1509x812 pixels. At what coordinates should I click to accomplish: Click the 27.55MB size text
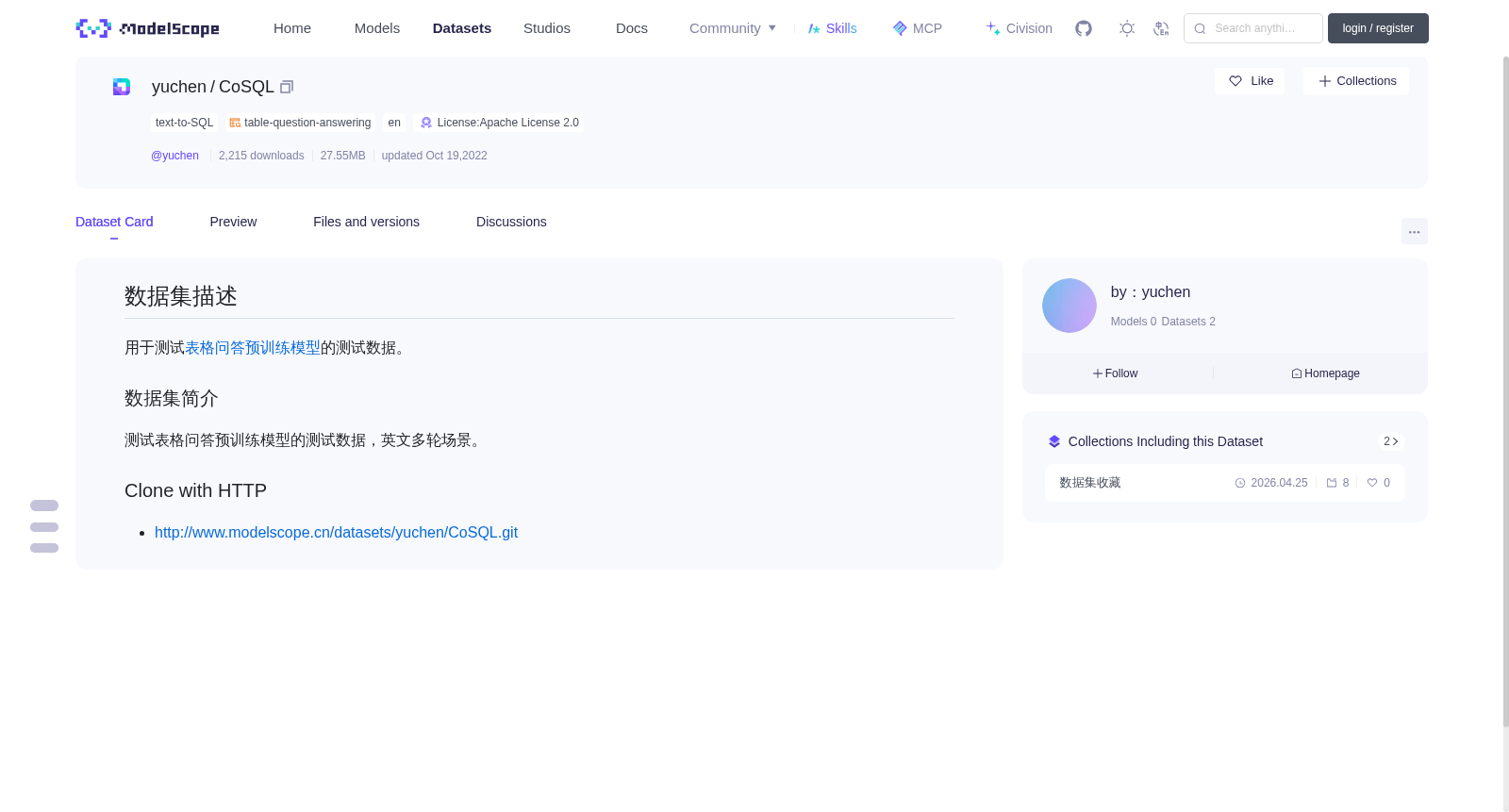tap(342, 156)
